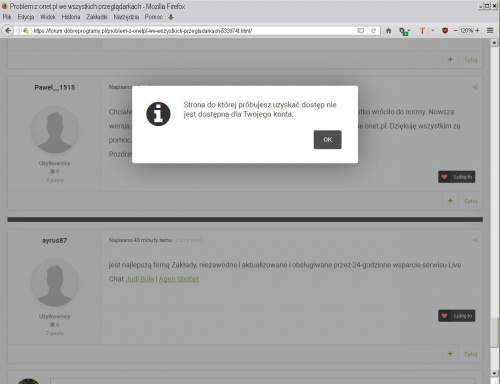This screenshot has width=500, height=384.
Task: Open the Firefox hamburger menu
Action: (490, 31)
